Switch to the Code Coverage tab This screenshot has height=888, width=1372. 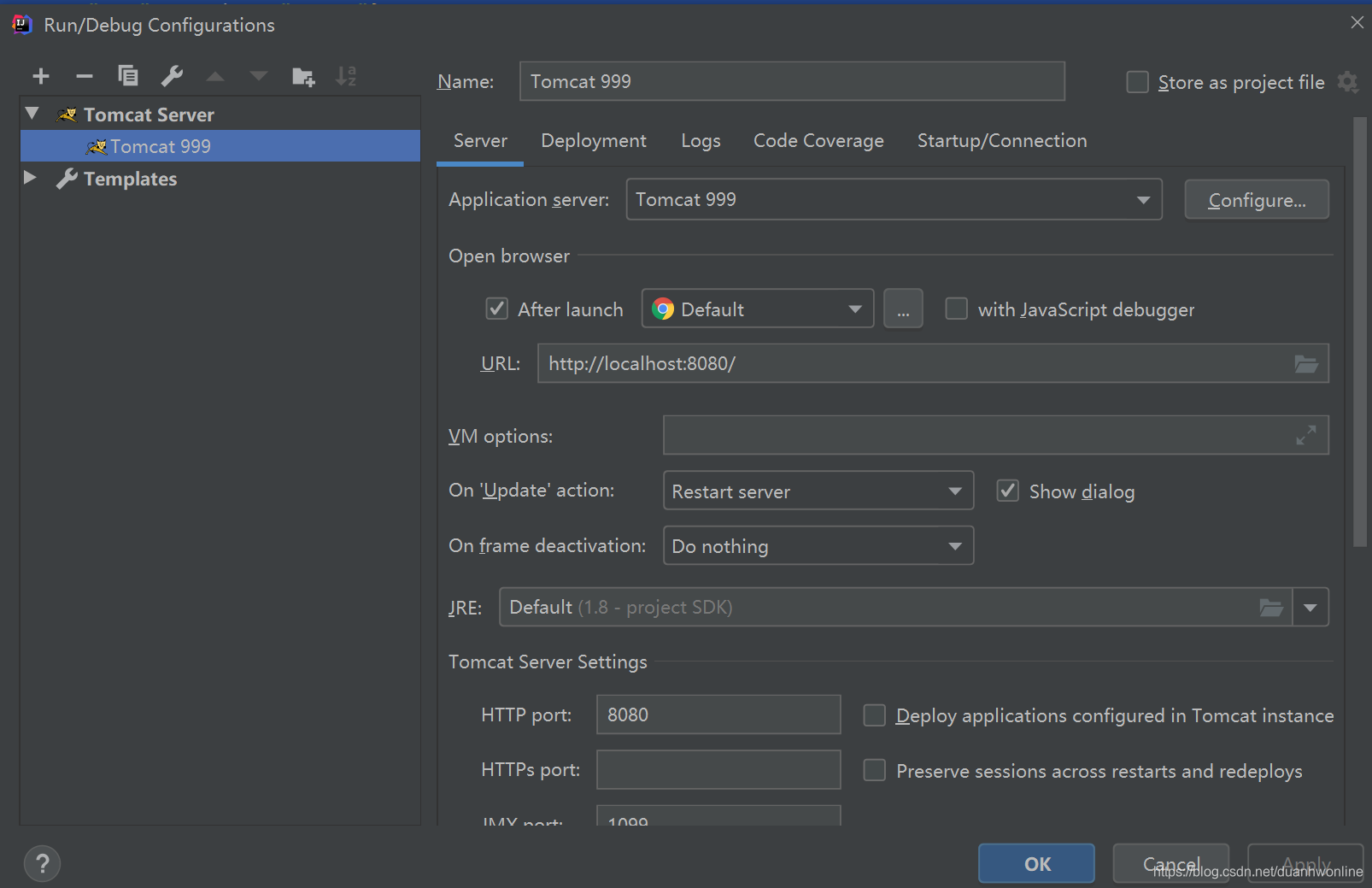(818, 141)
